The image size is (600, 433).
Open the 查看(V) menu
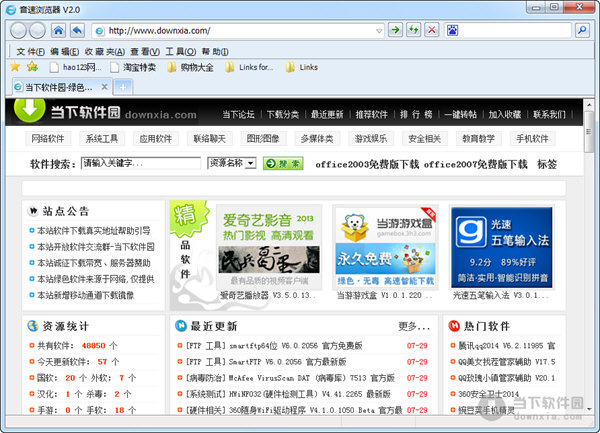(145, 52)
